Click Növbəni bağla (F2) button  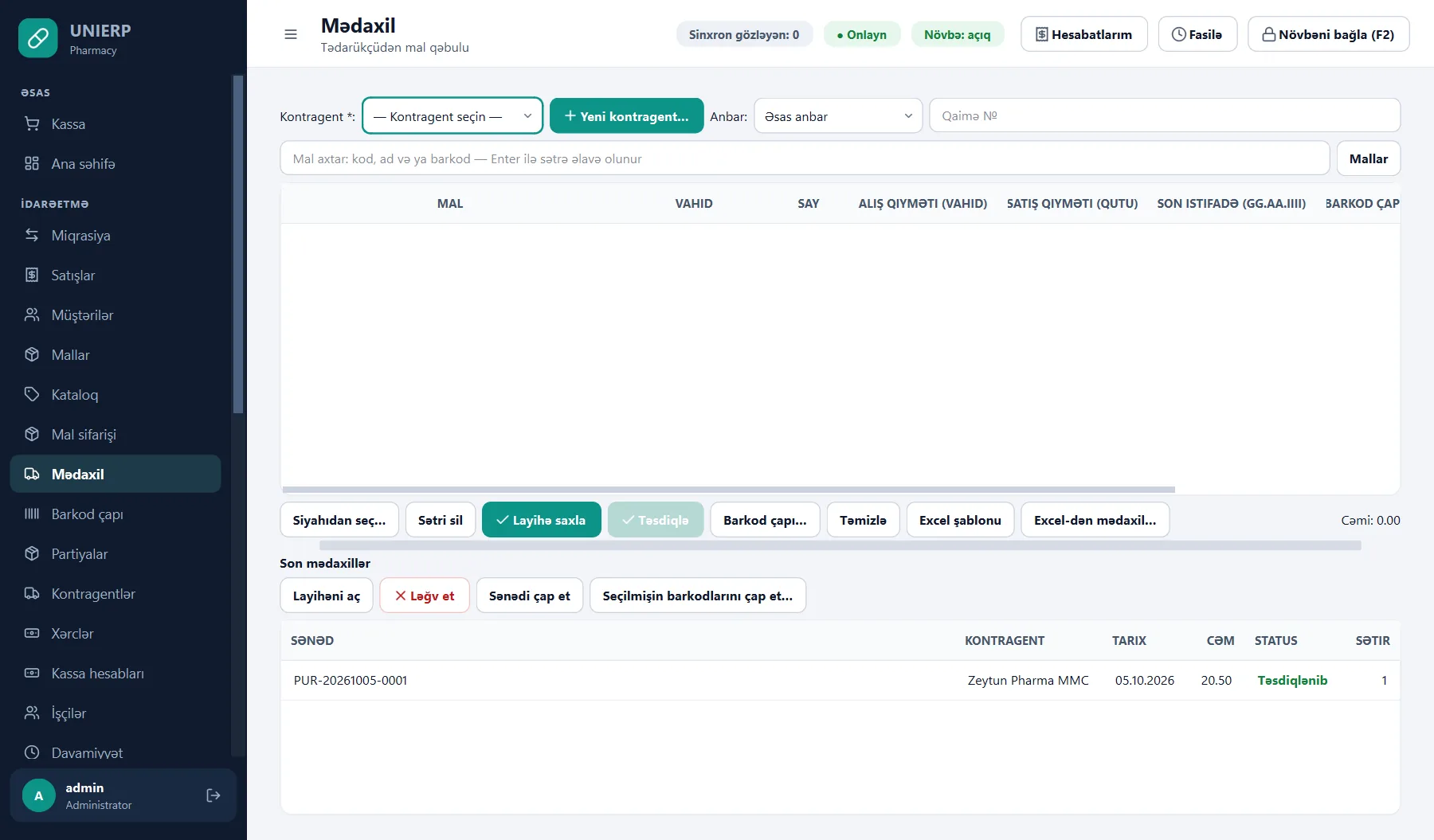click(x=1328, y=34)
